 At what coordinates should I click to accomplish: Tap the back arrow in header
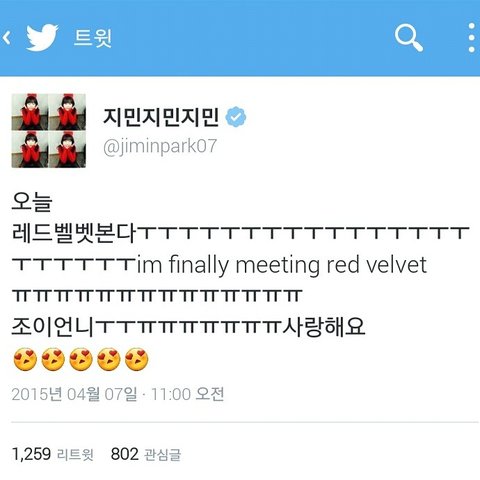pos(6,37)
